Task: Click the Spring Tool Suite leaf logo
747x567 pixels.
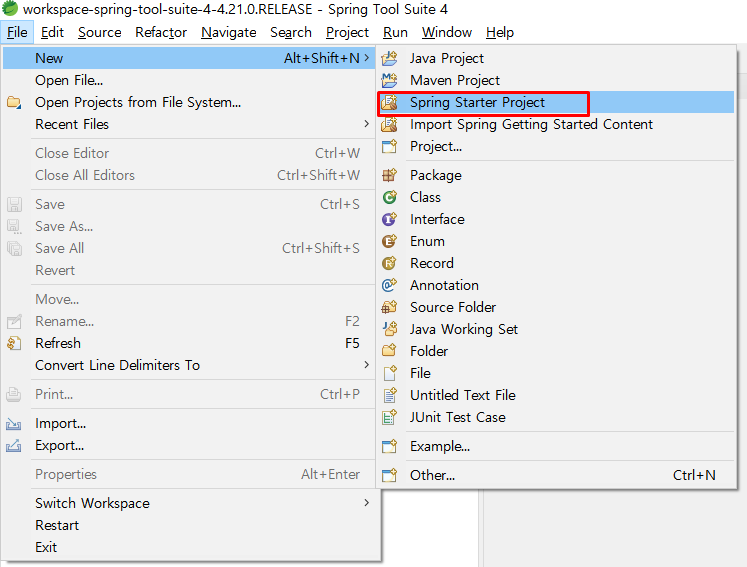Action: tap(10, 8)
